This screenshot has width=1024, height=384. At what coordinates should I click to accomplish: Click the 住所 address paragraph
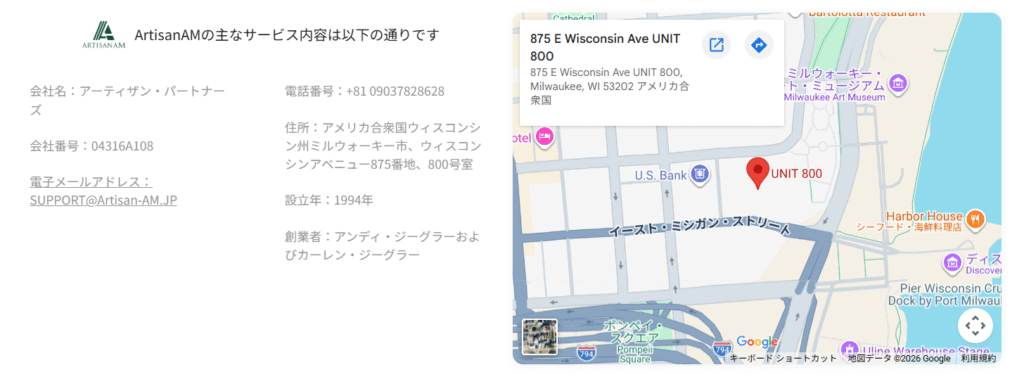pos(383,146)
